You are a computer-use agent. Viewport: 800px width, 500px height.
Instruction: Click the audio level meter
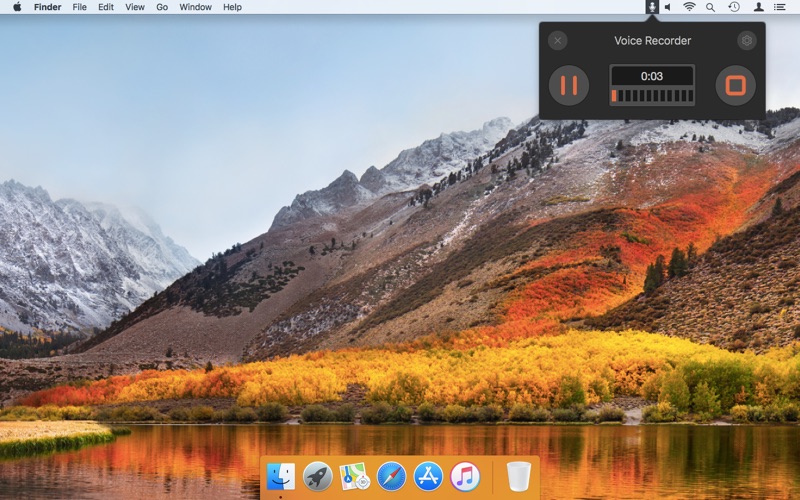pos(652,96)
